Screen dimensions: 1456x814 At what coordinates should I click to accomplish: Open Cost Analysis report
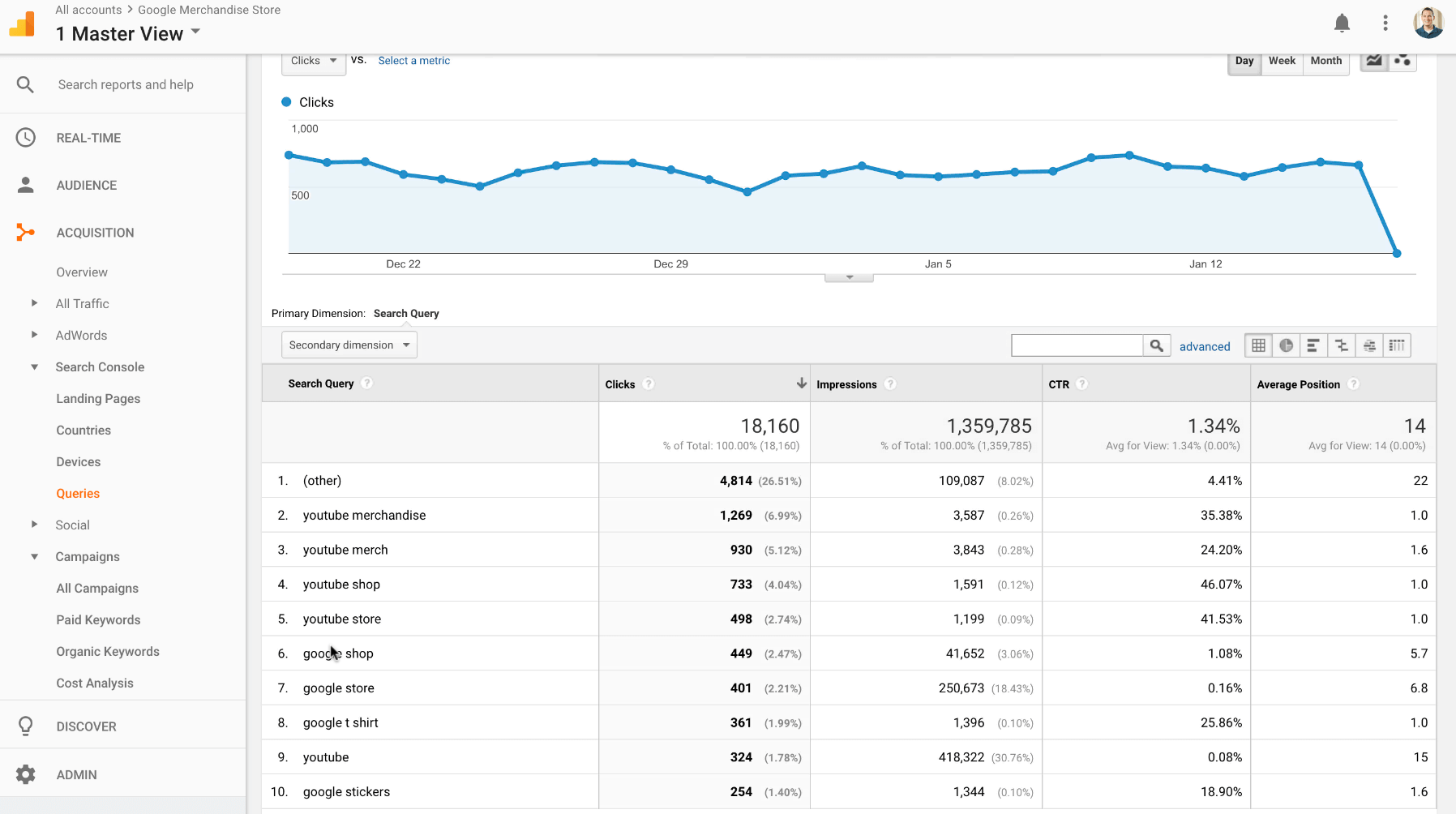click(95, 683)
